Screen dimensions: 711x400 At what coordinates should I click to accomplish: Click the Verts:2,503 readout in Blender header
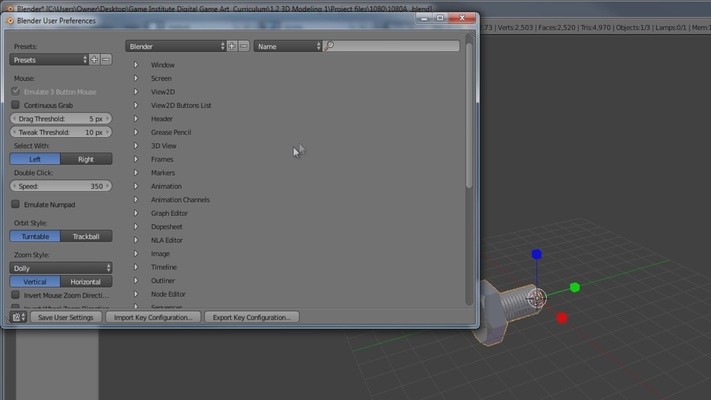[515, 28]
